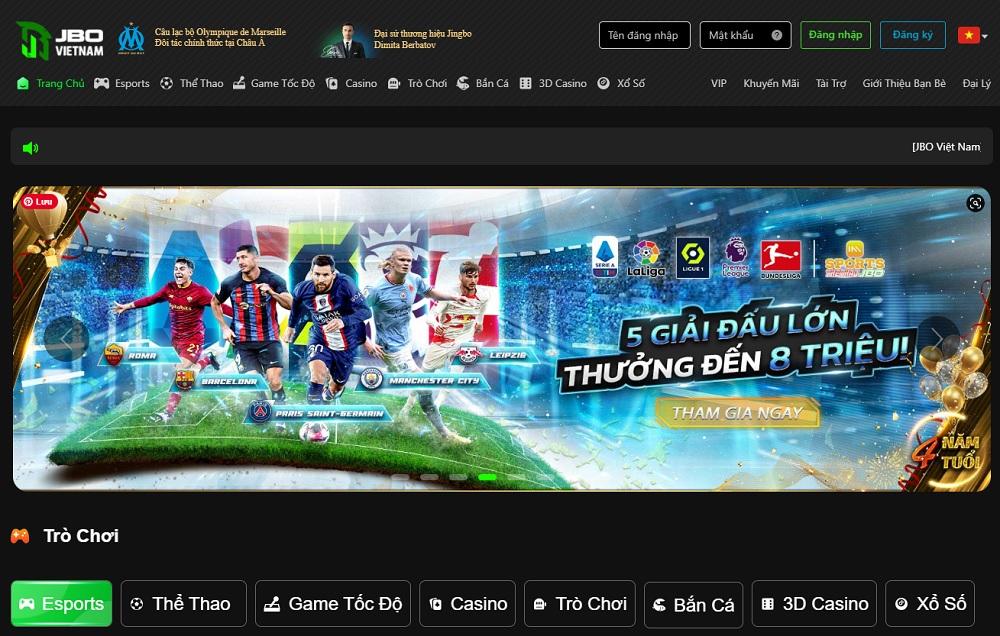Click the fullscreen icon on the banner

coord(976,203)
